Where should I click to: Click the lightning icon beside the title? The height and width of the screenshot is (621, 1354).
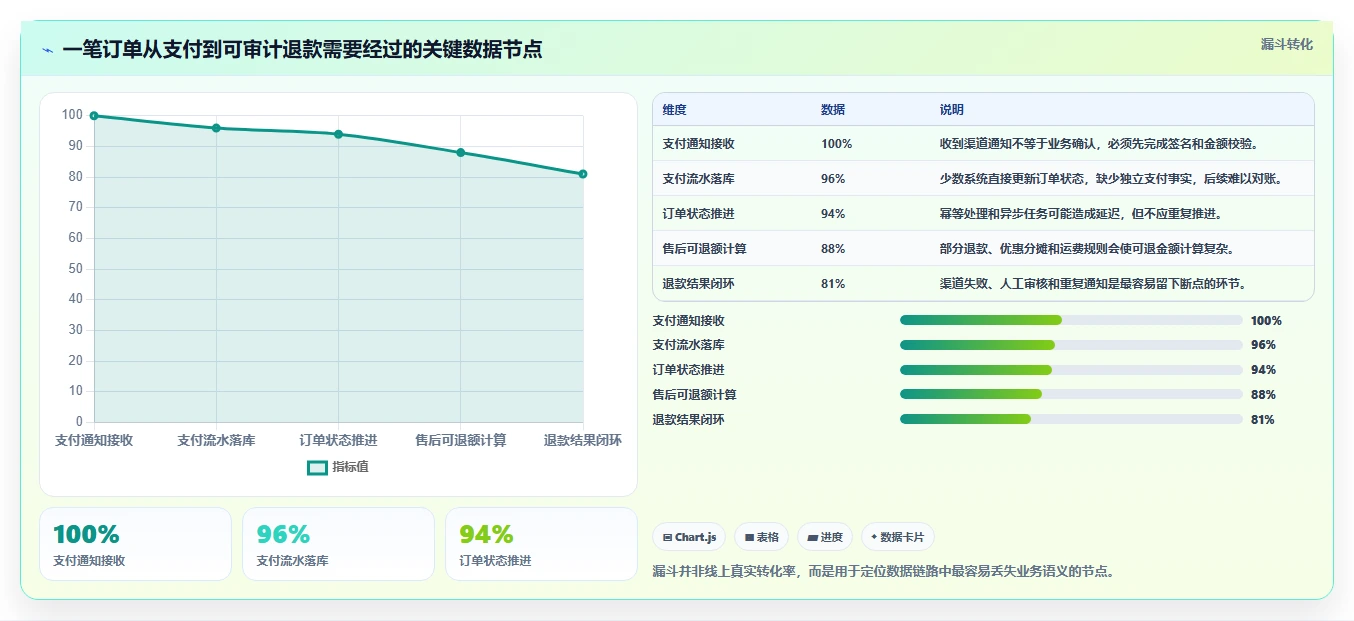tap(47, 50)
